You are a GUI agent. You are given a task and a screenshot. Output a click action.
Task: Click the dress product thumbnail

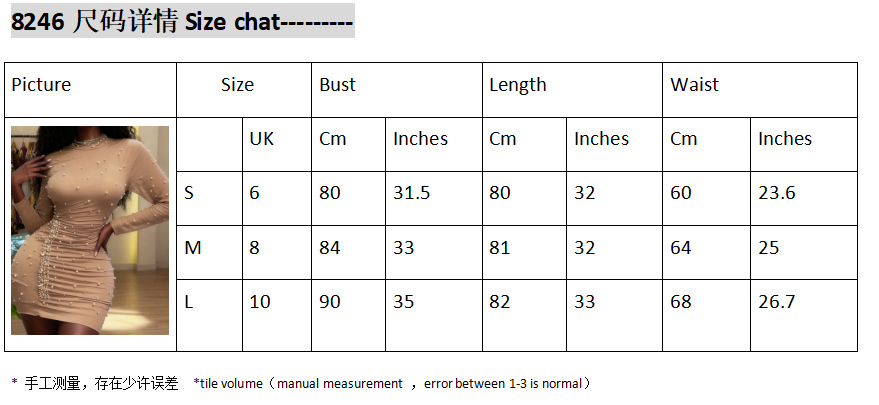[90, 230]
